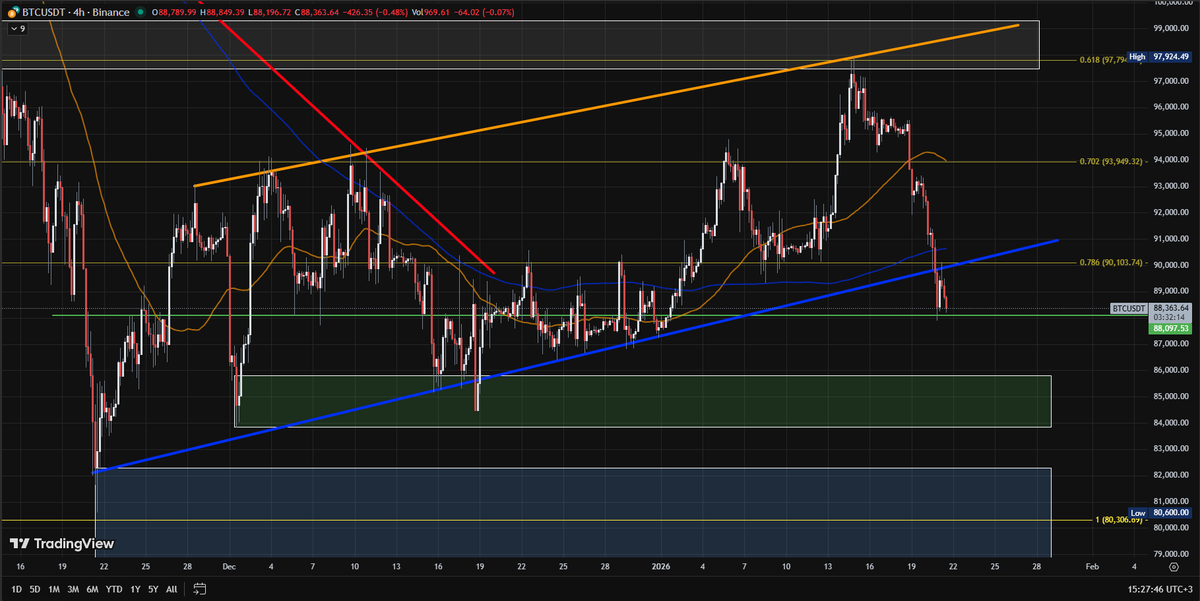
Task: Click the Feb label on time axis
Action: pos(1091,565)
